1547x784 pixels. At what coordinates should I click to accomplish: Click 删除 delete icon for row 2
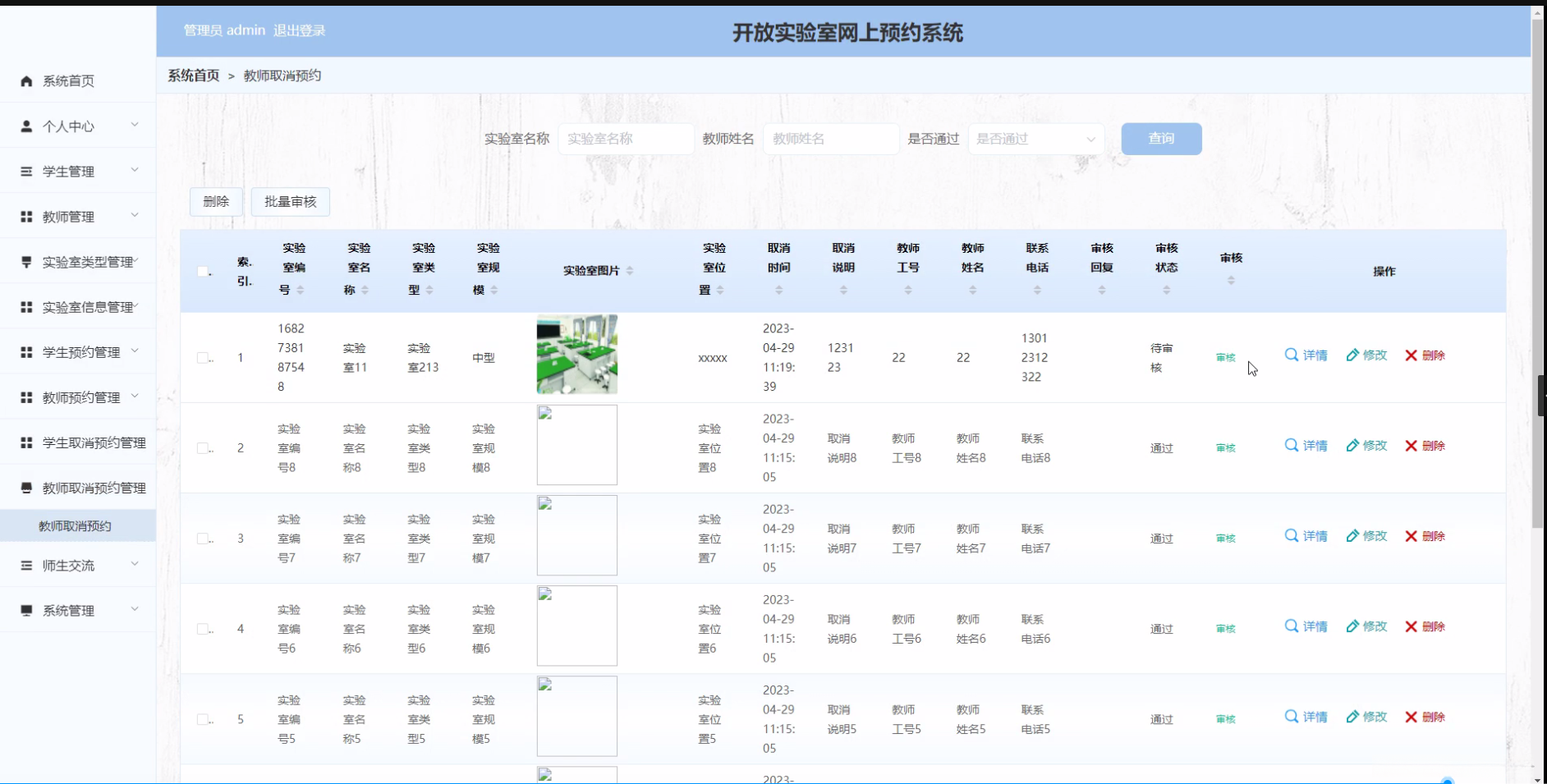pyautogui.click(x=1425, y=445)
